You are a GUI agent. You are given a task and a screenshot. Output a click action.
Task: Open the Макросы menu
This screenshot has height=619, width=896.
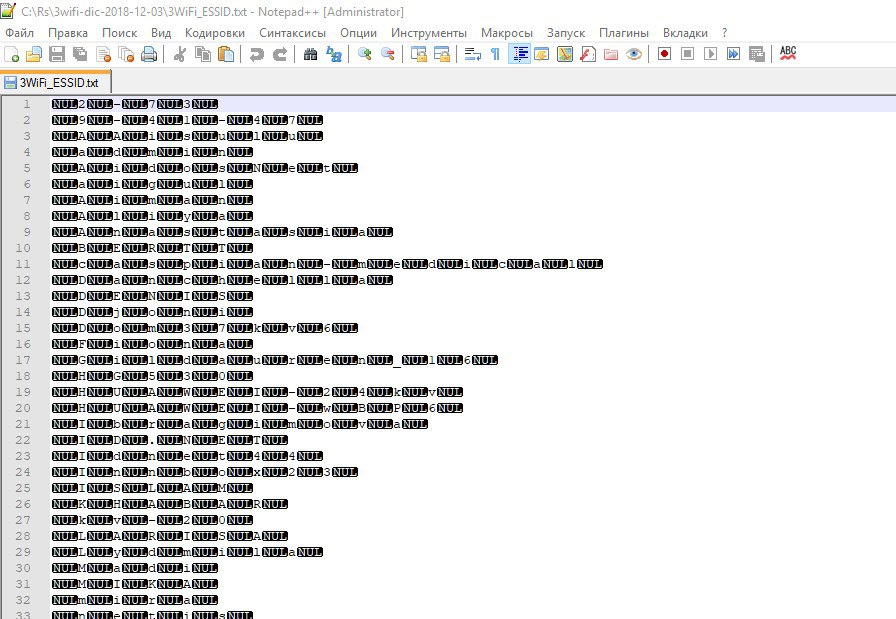pos(507,33)
